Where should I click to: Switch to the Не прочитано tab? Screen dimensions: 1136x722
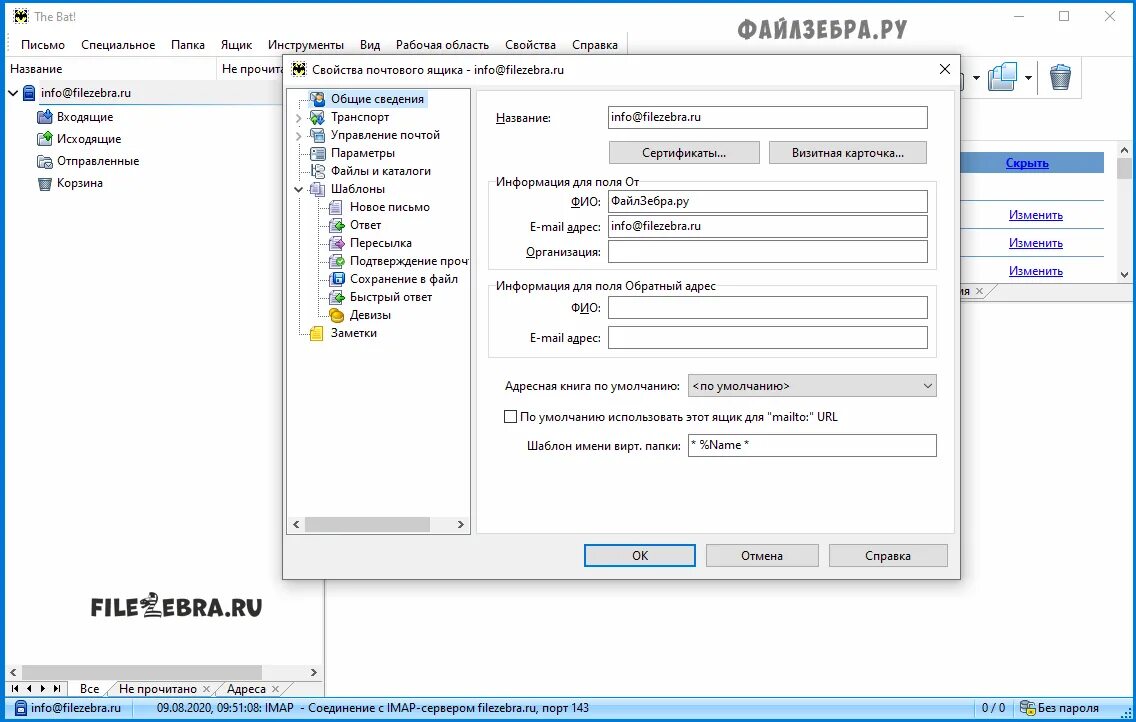click(x=158, y=689)
